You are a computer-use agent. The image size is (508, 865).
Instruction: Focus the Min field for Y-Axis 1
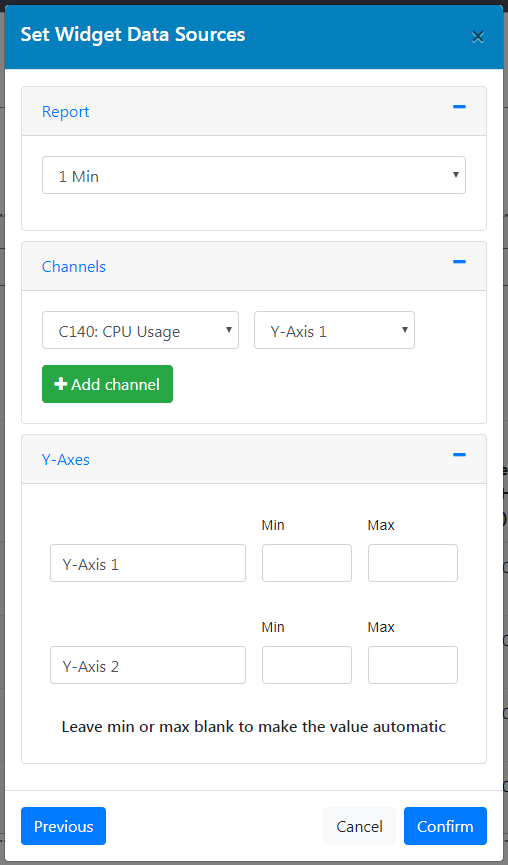(x=307, y=563)
